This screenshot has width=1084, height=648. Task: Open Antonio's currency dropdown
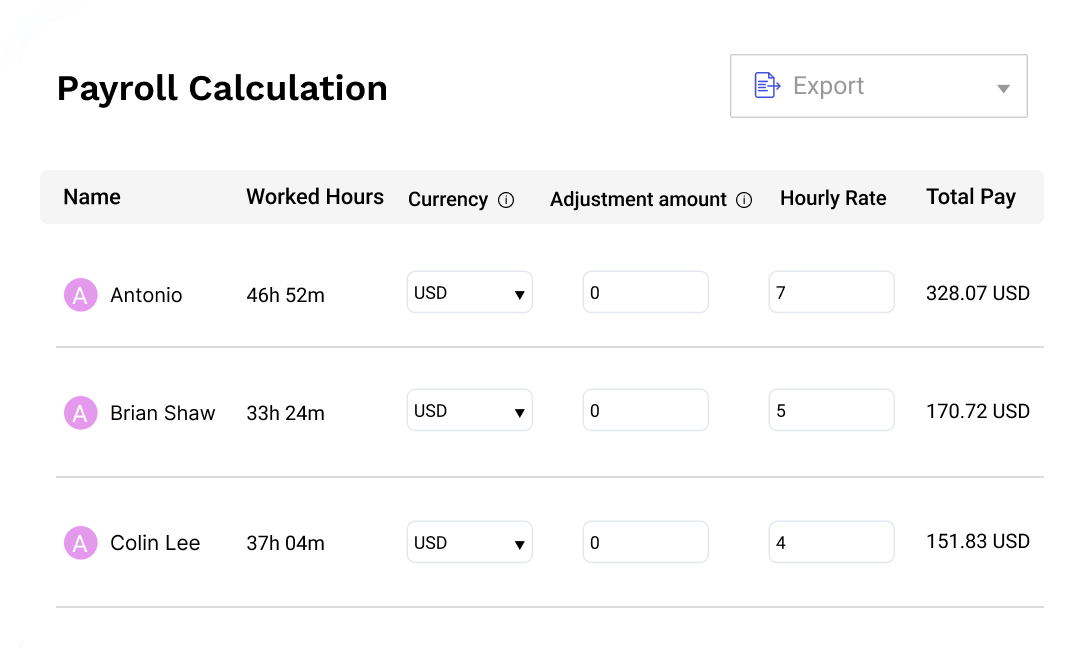[469, 292]
